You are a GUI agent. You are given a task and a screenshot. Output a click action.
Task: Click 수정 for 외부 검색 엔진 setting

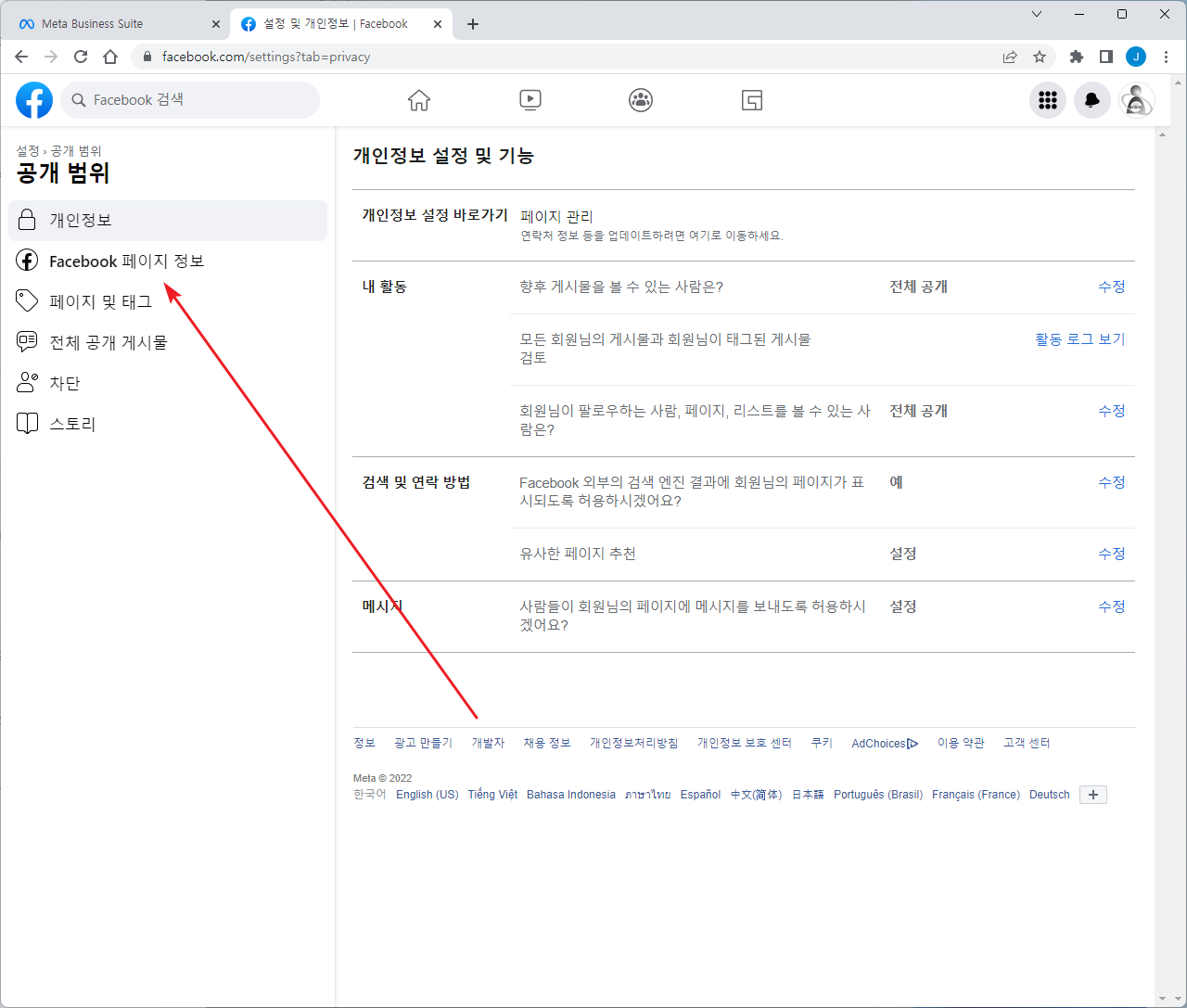point(1112,482)
